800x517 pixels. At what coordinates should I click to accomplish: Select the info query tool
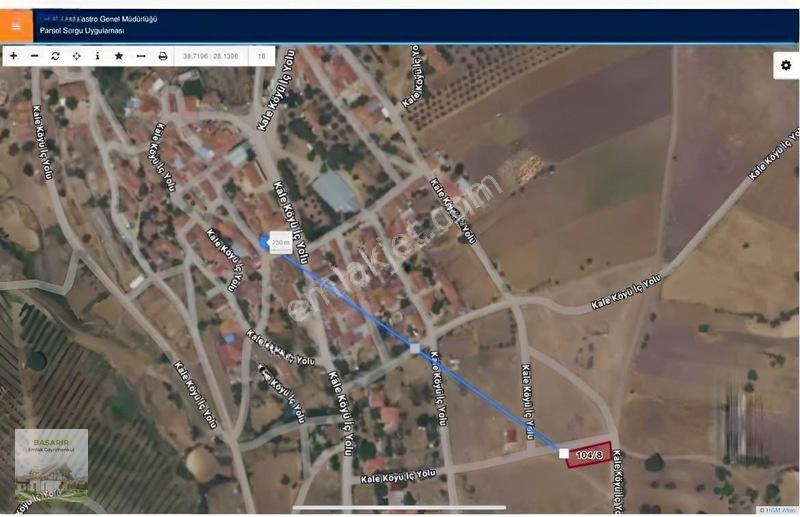click(97, 56)
